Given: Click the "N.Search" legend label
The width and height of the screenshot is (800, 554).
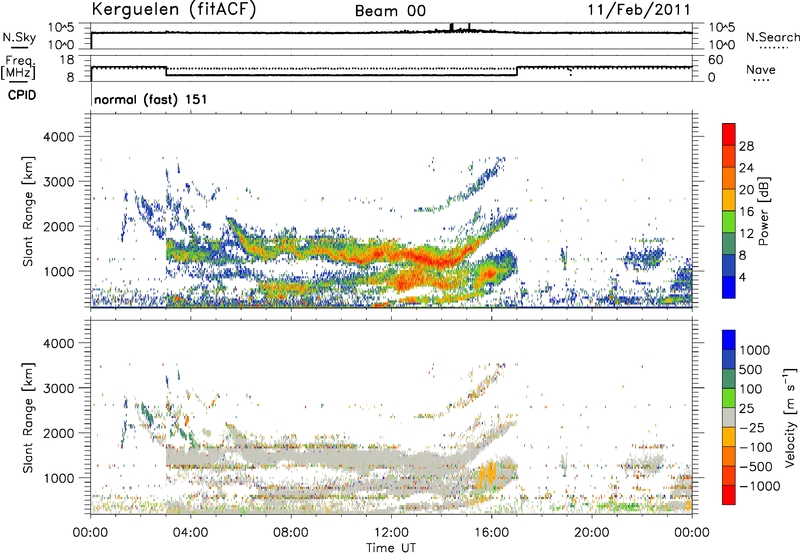Looking at the screenshot, I should tap(772, 37).
